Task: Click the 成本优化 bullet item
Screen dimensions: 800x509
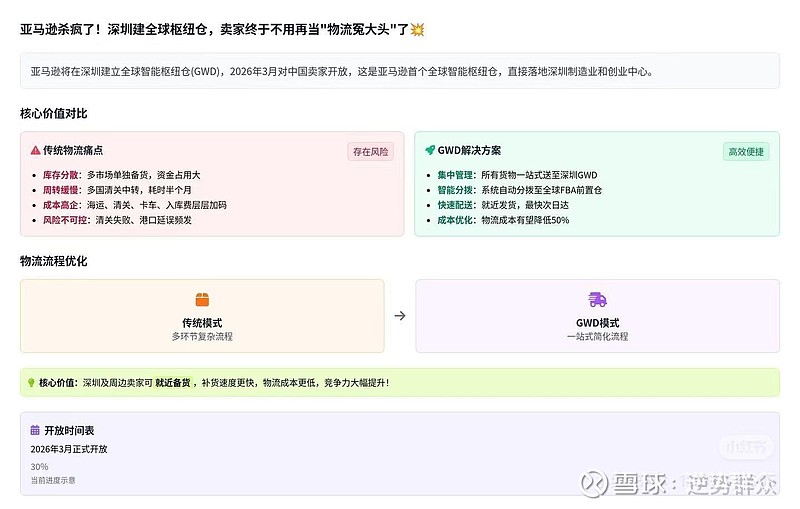Action: (503, 220)
